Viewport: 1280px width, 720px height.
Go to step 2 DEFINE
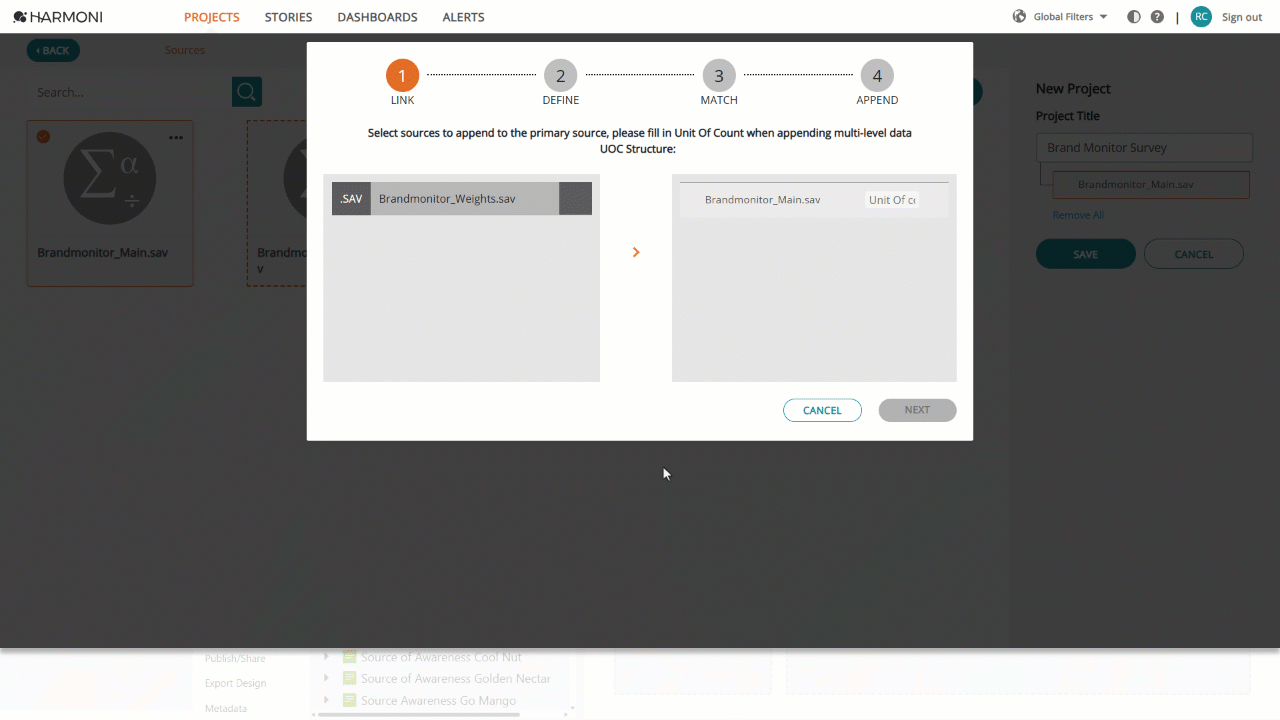(x=561, y=76)
